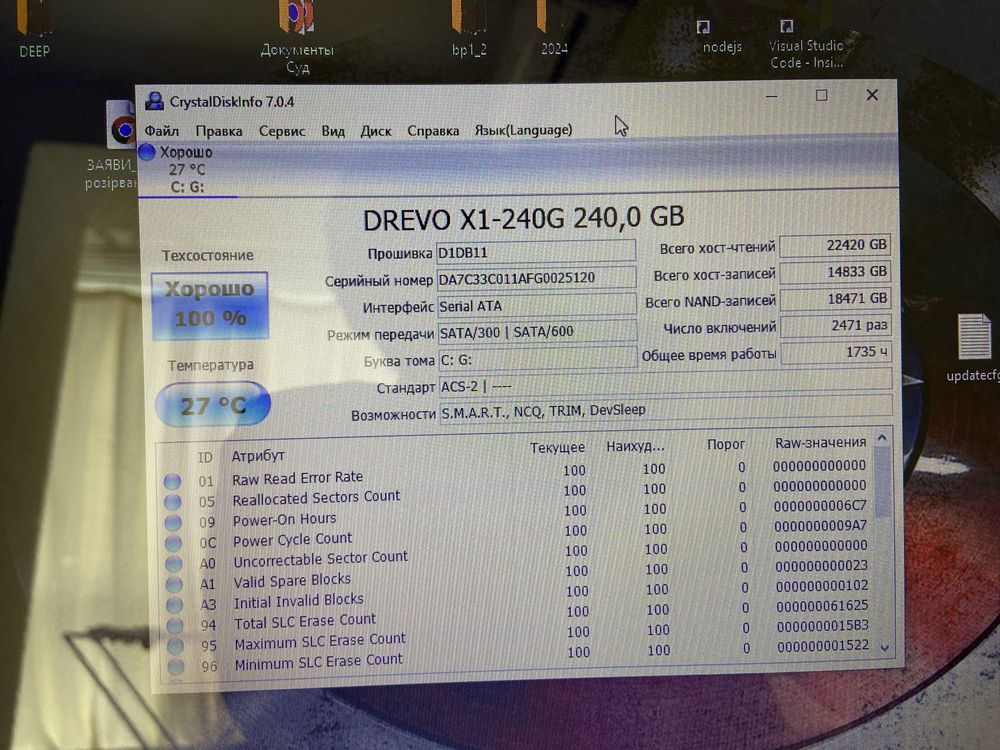Open the nodejs desktop shortcut
Viewport: 1000px width, 750px height.
[x=721, y=37]
